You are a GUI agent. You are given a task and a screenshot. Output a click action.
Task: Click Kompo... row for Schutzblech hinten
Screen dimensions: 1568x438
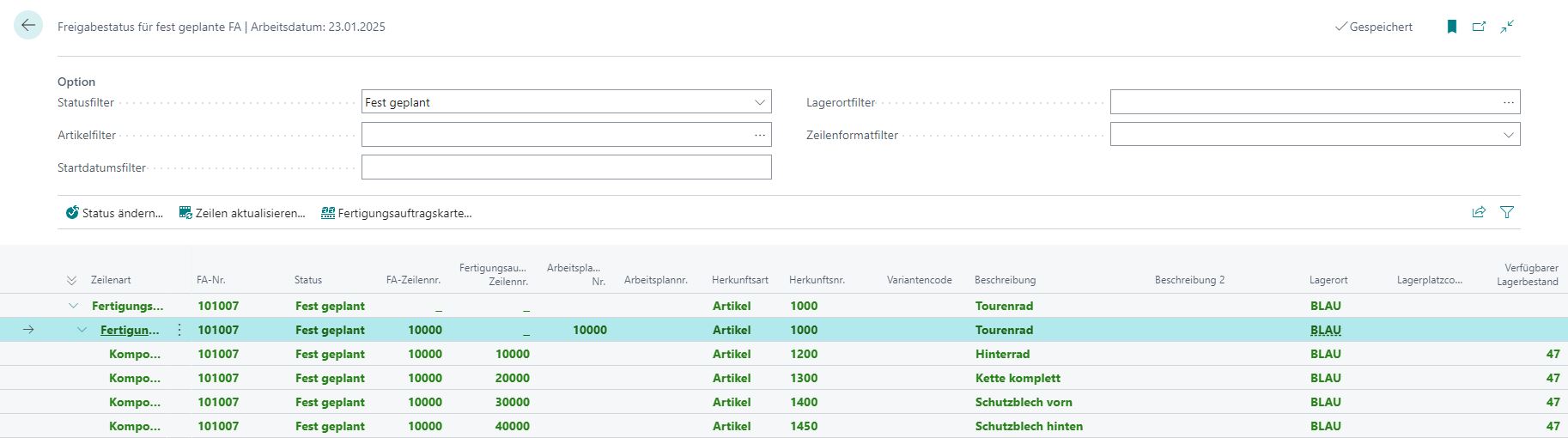134,426
